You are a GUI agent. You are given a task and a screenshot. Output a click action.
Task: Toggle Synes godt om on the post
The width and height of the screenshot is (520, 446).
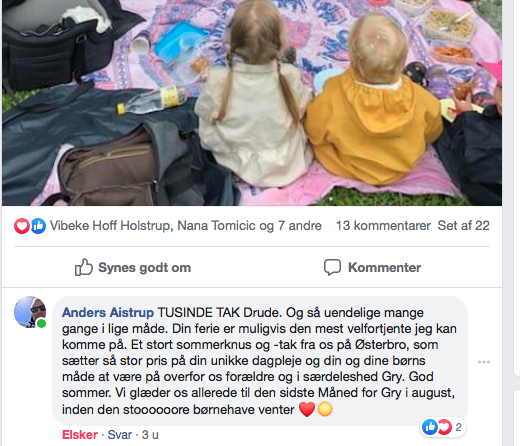(133, 267)
